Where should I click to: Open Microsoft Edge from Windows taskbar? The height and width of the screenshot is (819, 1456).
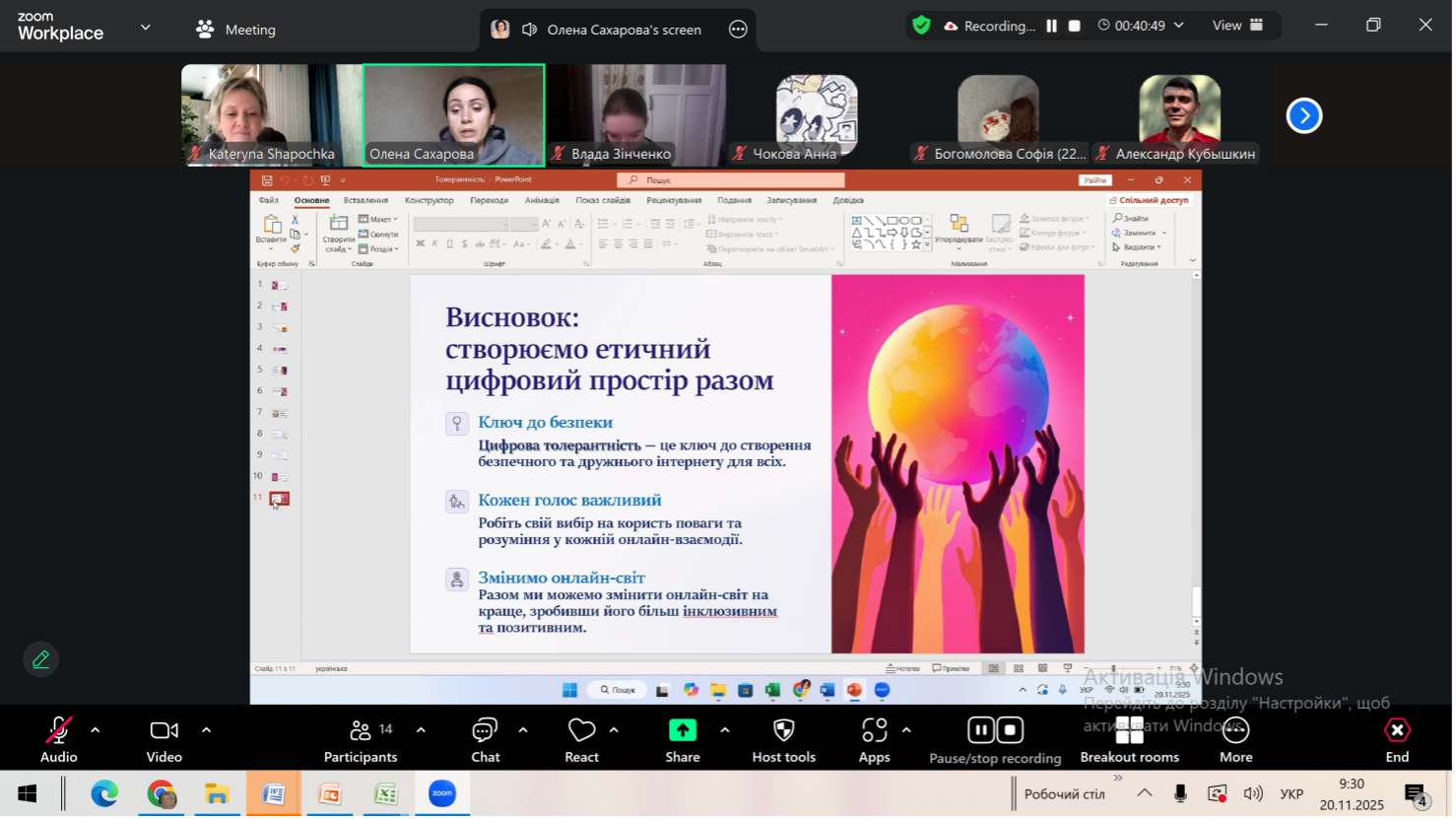click(104, 793)
